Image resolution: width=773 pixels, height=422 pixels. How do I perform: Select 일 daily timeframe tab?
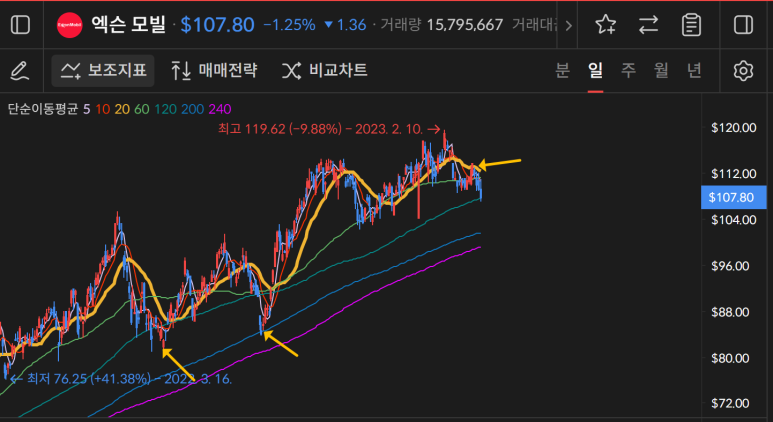(595, 70)
